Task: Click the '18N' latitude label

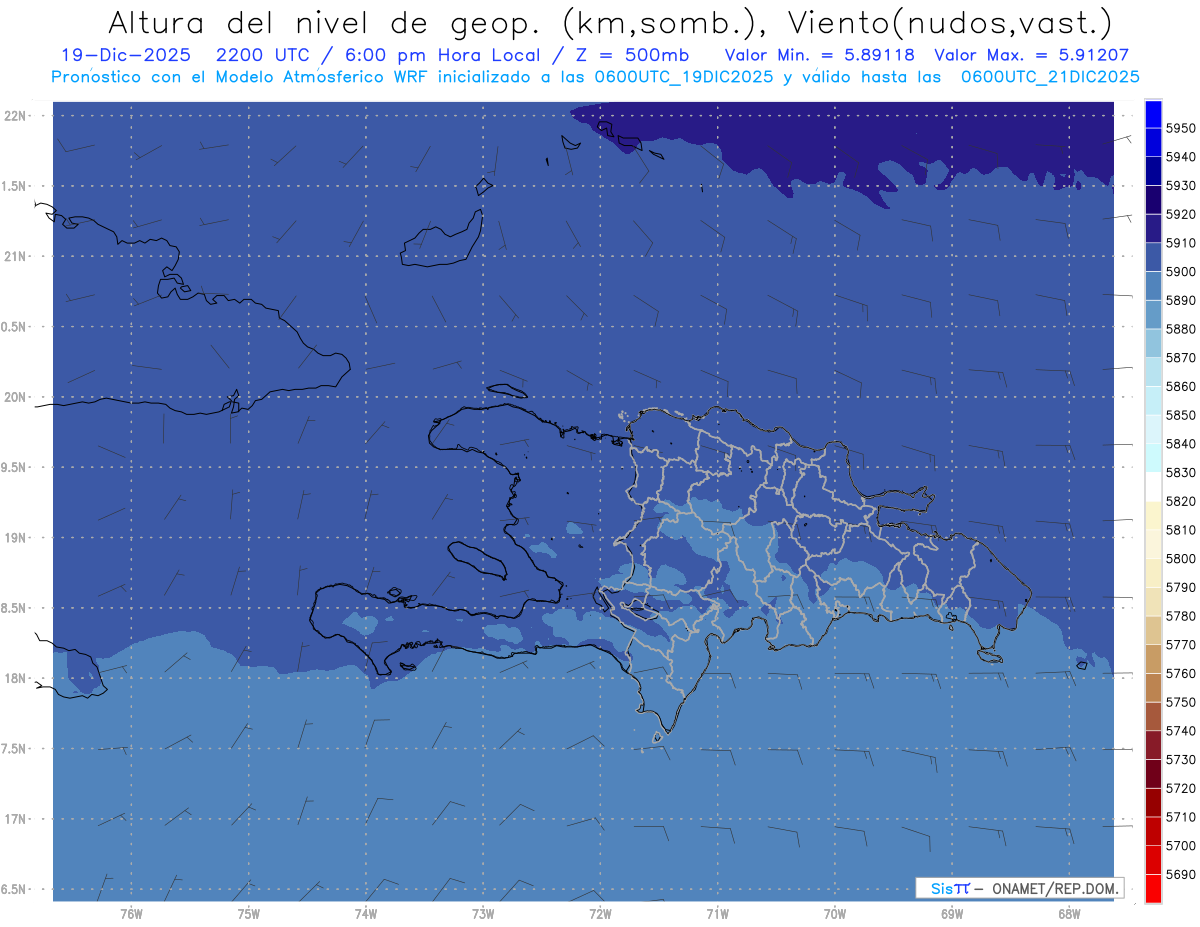Action: click(16, 678)
